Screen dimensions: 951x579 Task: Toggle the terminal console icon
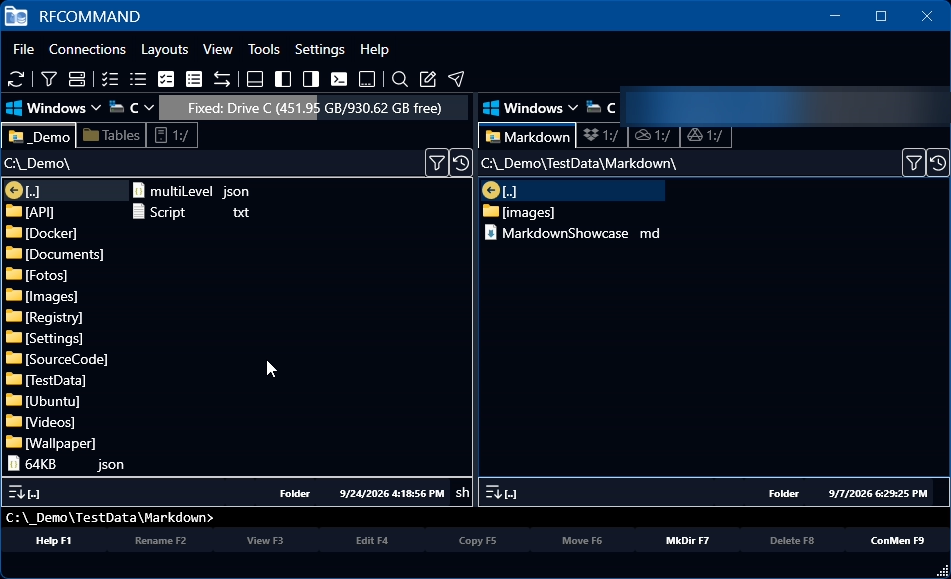[x=338, y=79]
